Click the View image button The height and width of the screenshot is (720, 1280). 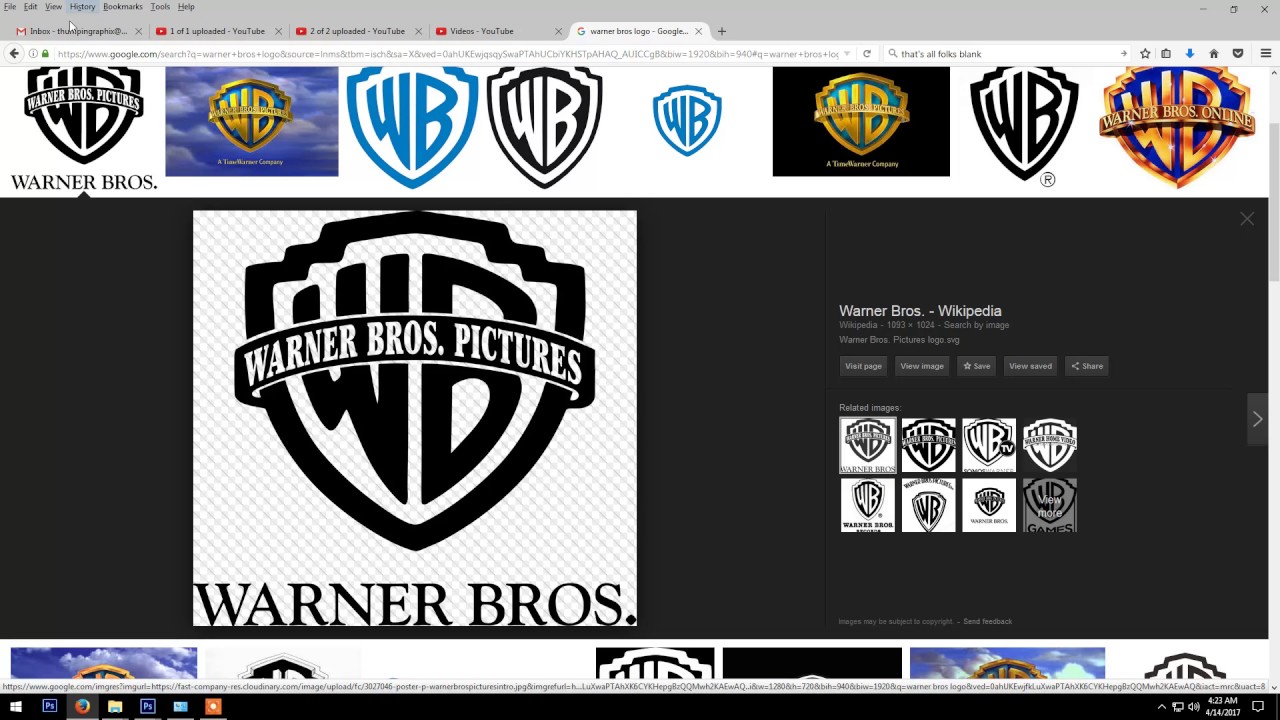point(922,366)
